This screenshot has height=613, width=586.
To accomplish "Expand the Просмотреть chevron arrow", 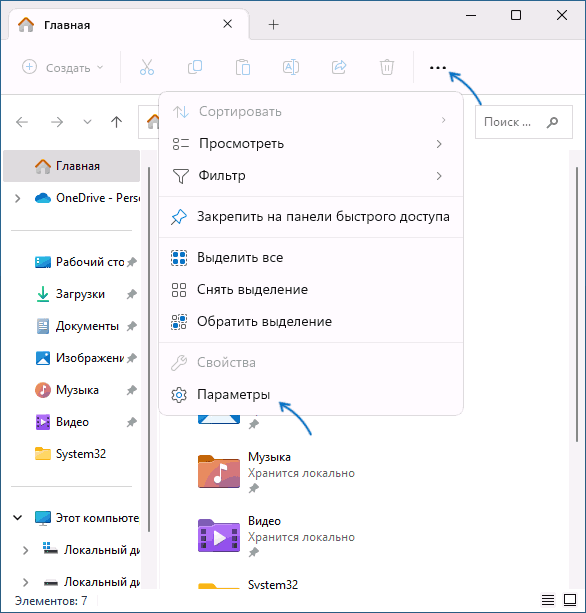I will pos(439,144).
